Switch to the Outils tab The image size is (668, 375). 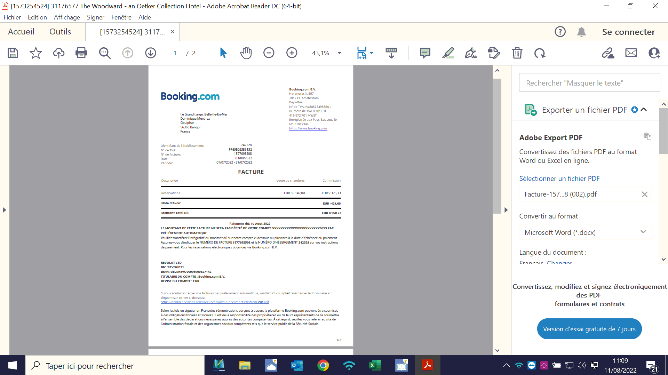(60, 32)
